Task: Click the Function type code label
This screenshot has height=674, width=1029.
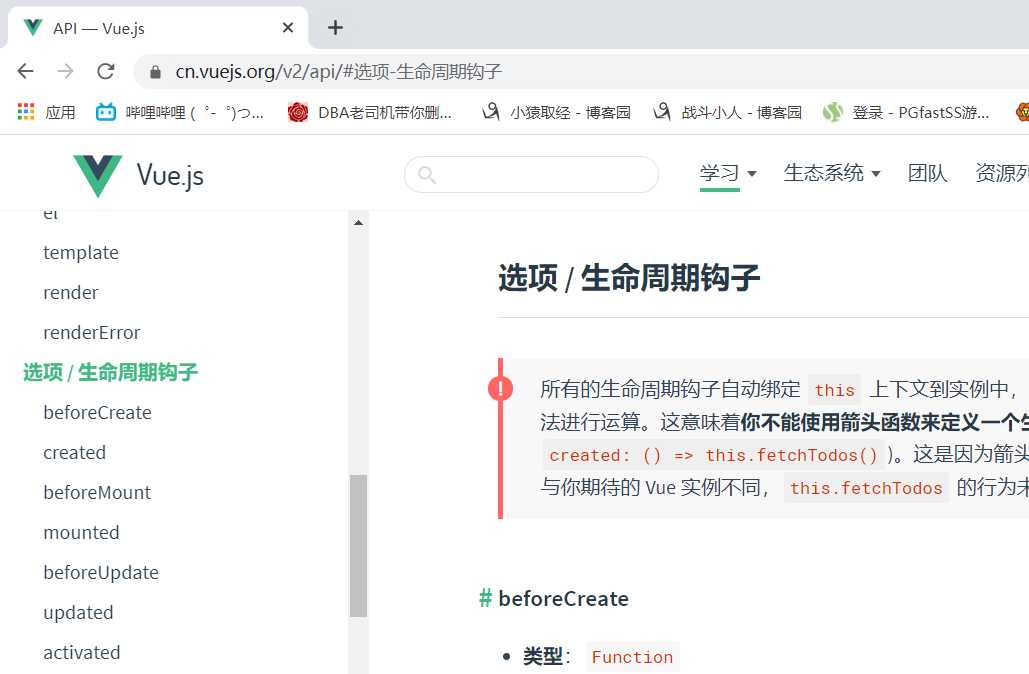Action: [633, 657]
